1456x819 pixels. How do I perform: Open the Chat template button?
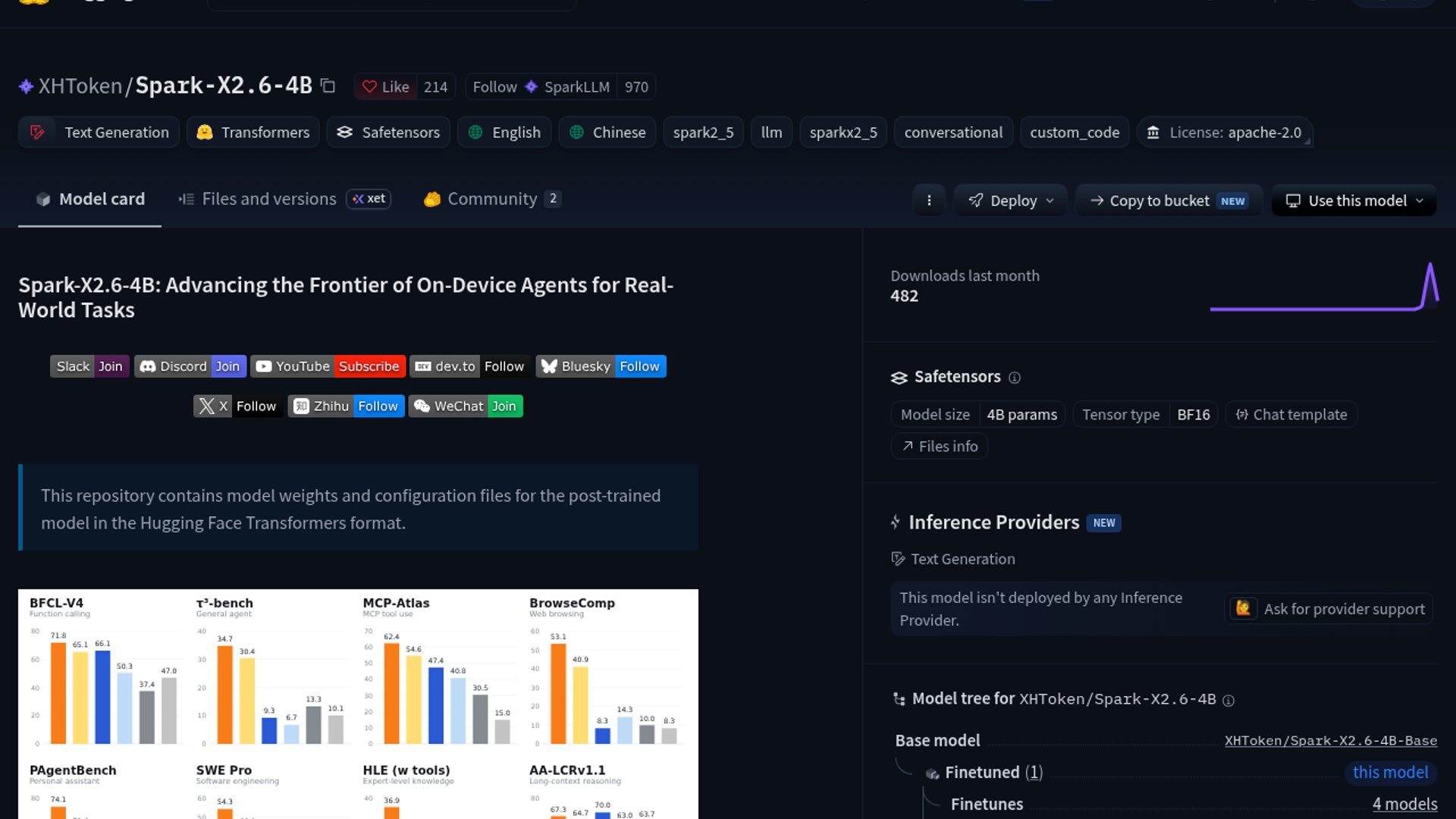coord(1291,414)
